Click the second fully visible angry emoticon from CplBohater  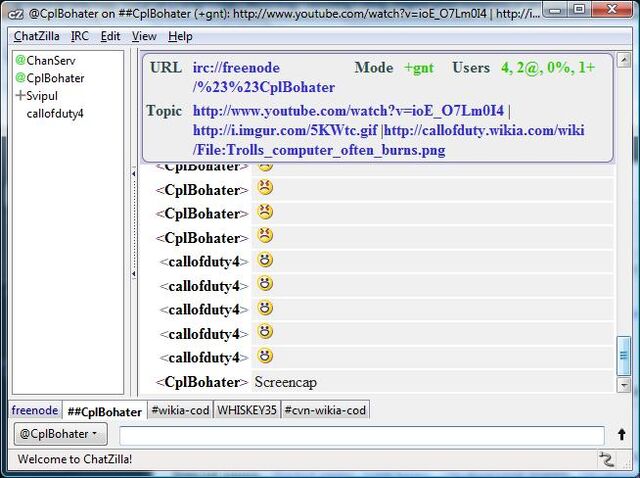[x=265, y=212]
